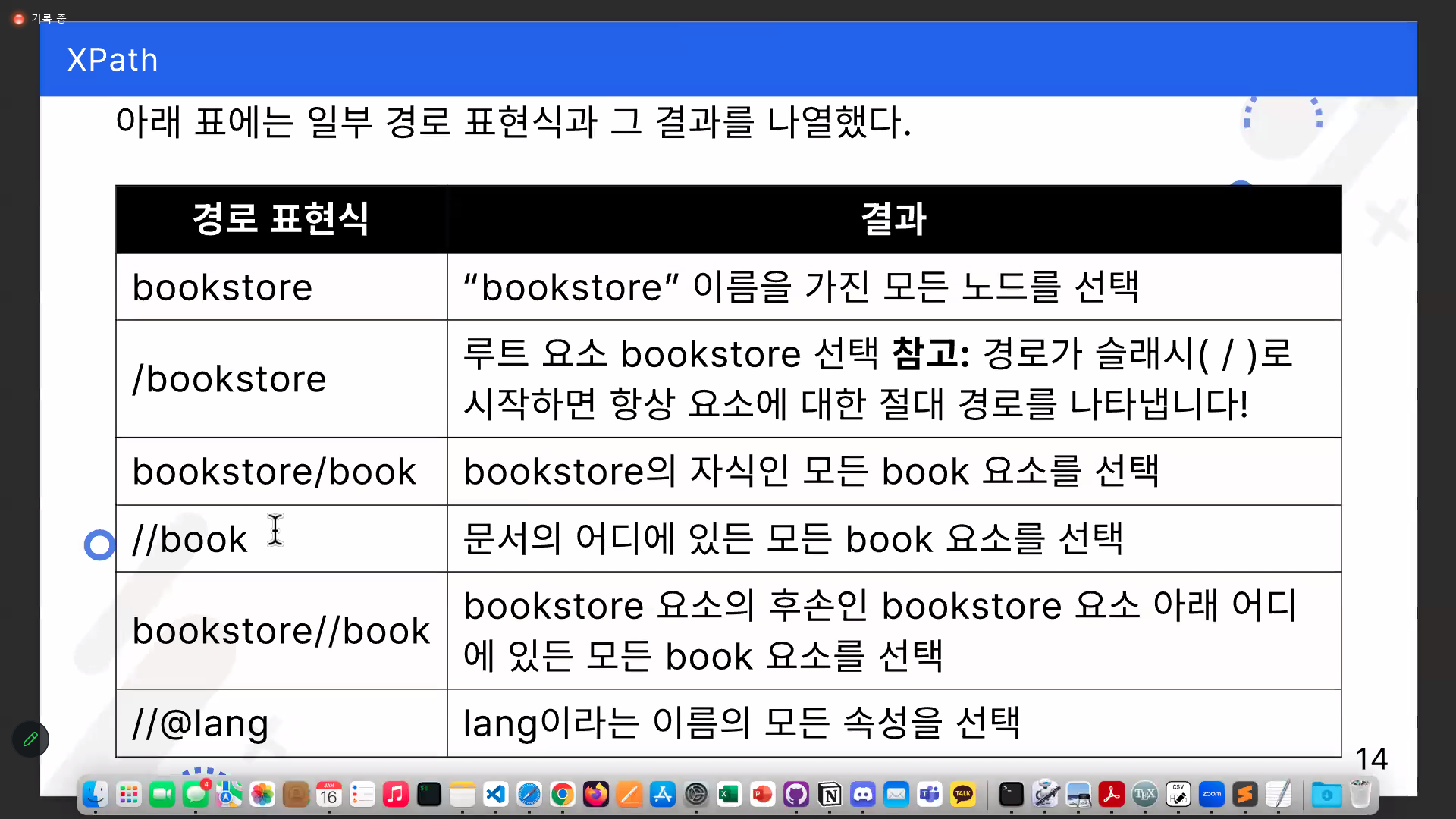Viewport: 1456px width, 819px height.
Task: Launch Firefox from the dock
Action: 595,795
